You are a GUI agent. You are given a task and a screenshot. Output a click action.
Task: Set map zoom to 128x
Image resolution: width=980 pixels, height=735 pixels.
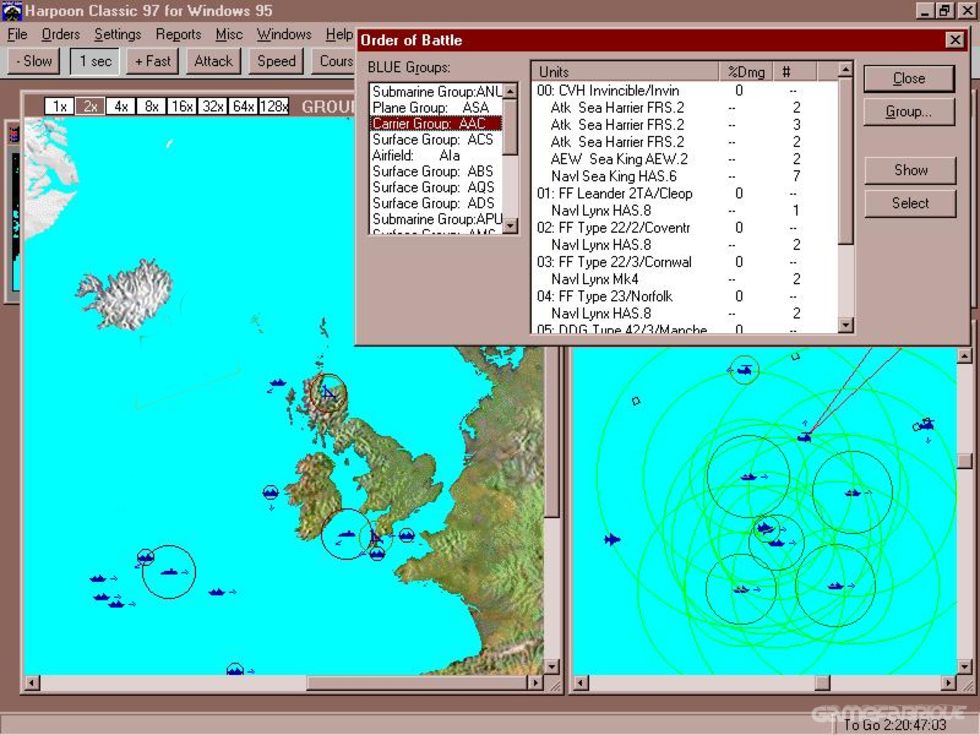point(274,106)
